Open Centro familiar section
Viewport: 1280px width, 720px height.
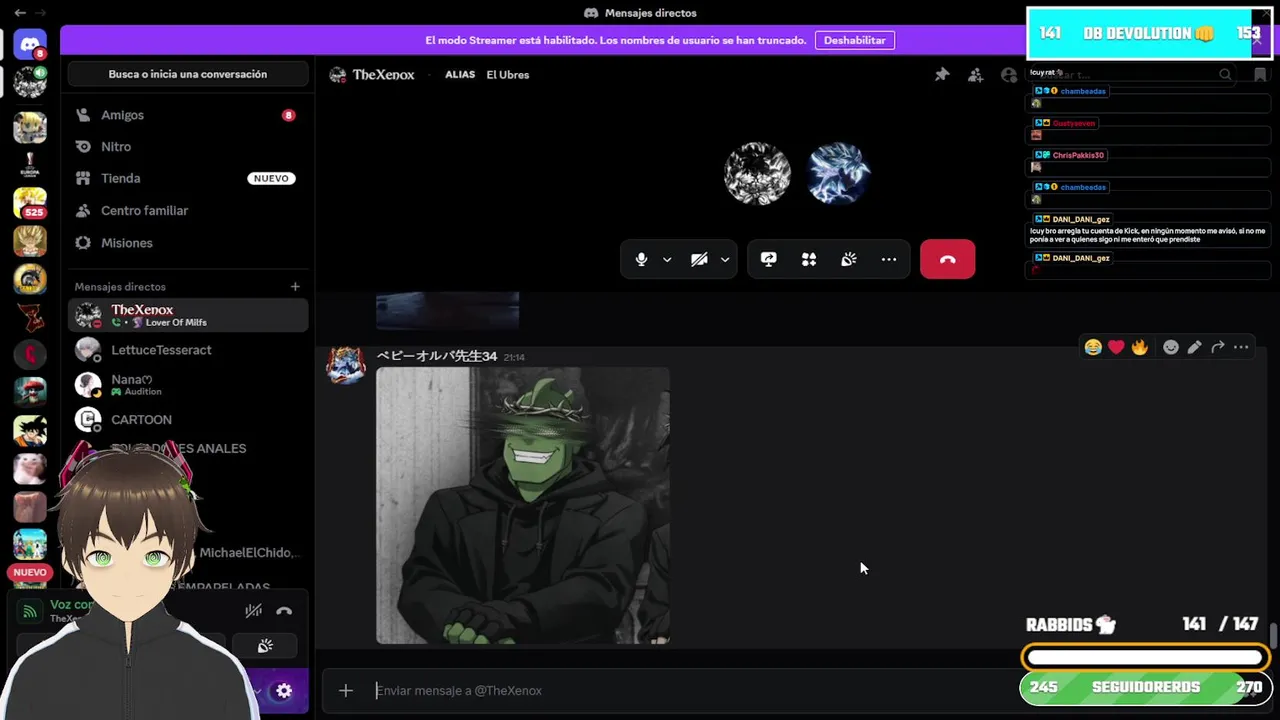188,210
